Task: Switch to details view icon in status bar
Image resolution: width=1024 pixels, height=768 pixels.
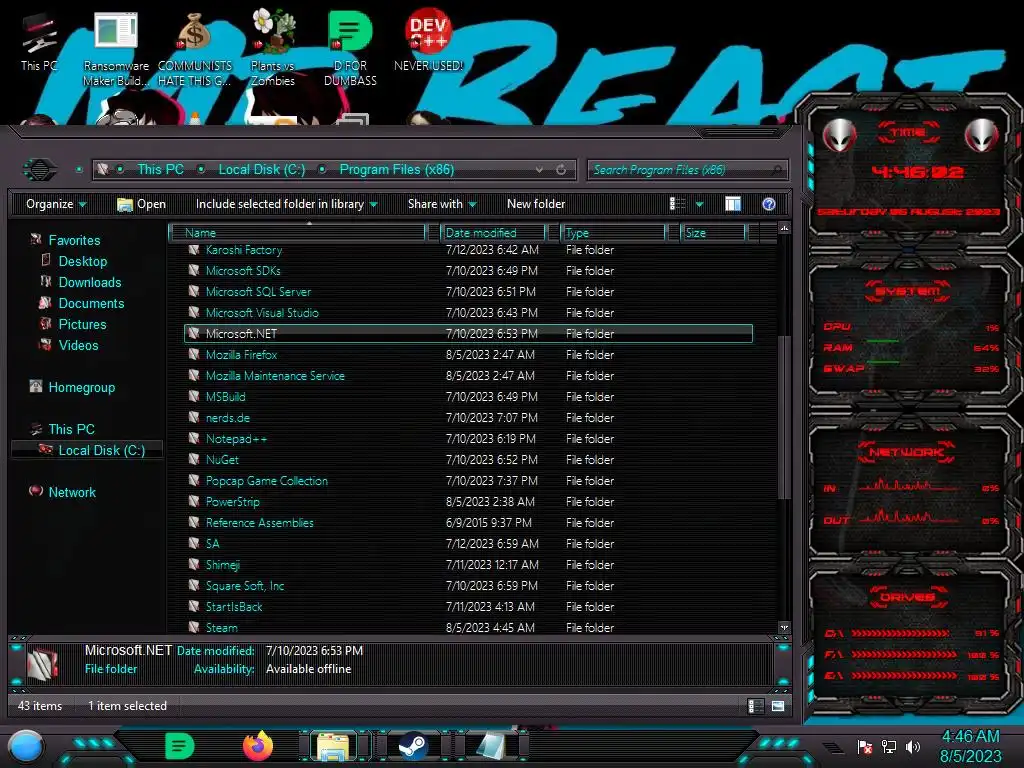Action: pos(756,706)
